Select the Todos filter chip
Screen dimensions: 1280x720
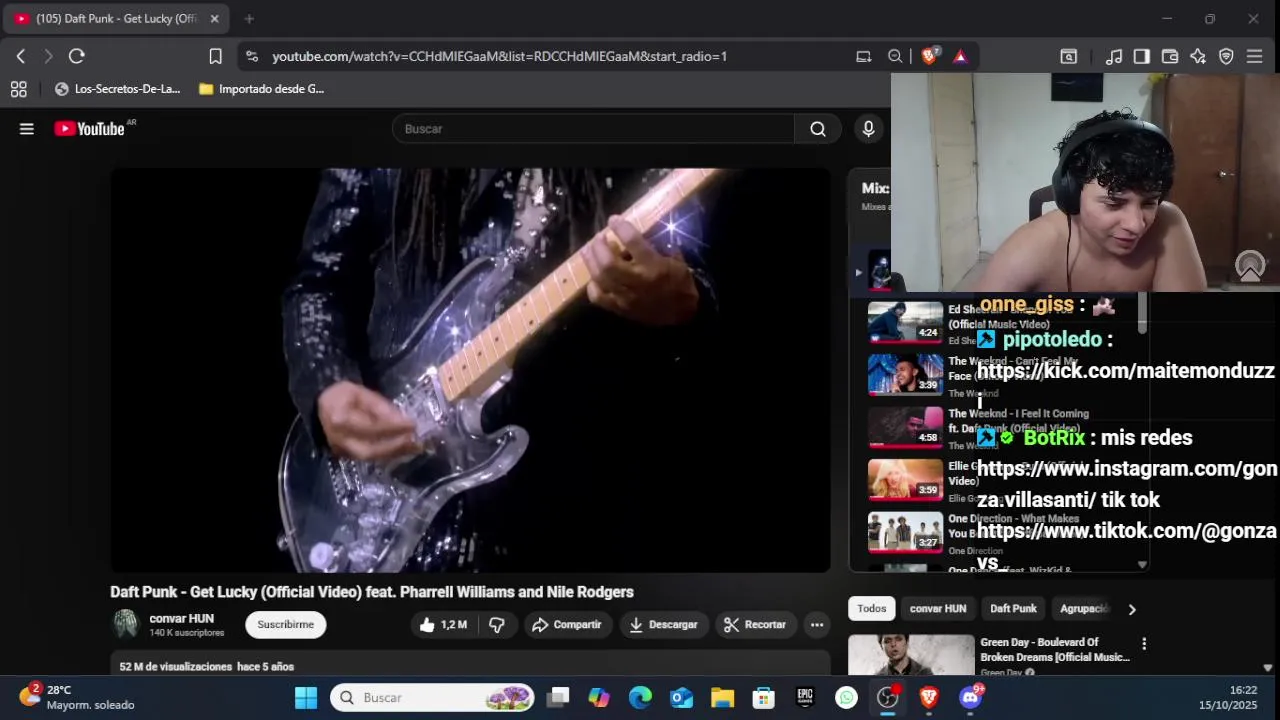(871, 608)
